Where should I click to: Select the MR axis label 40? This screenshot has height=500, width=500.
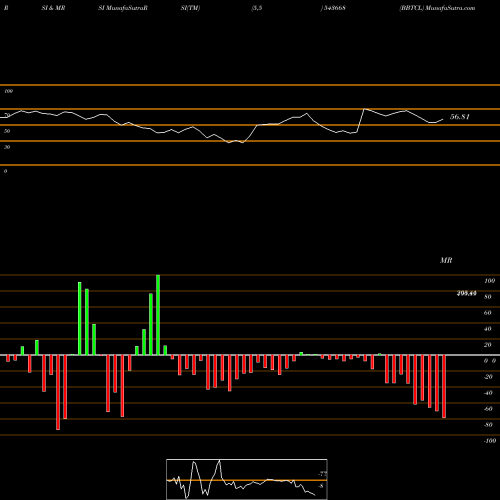(x=488, y=329)
